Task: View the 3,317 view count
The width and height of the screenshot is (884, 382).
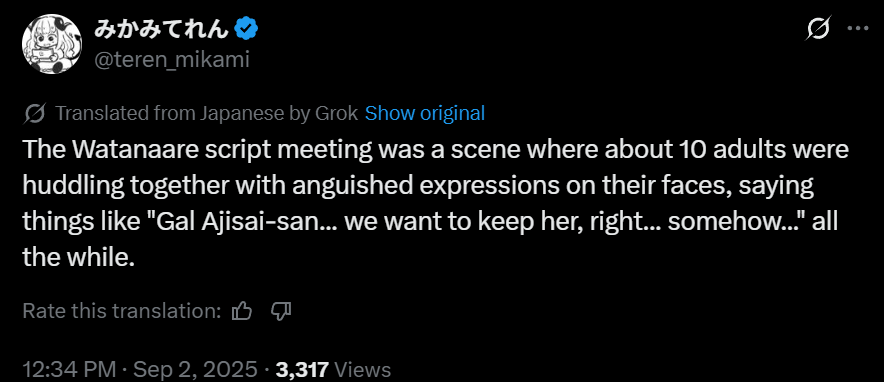Action: [302, 370]
